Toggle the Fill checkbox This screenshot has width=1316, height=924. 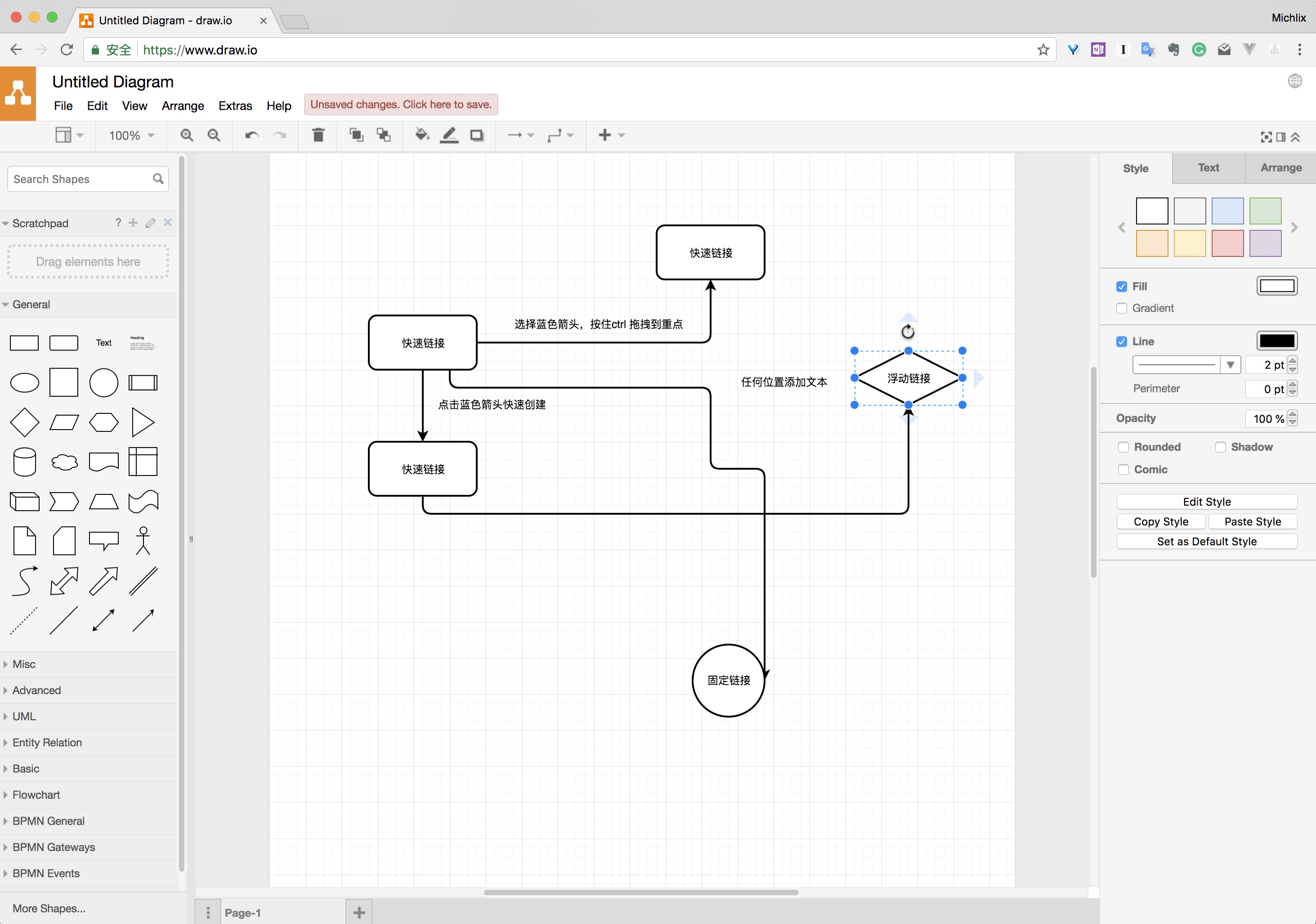(1122, 286)
